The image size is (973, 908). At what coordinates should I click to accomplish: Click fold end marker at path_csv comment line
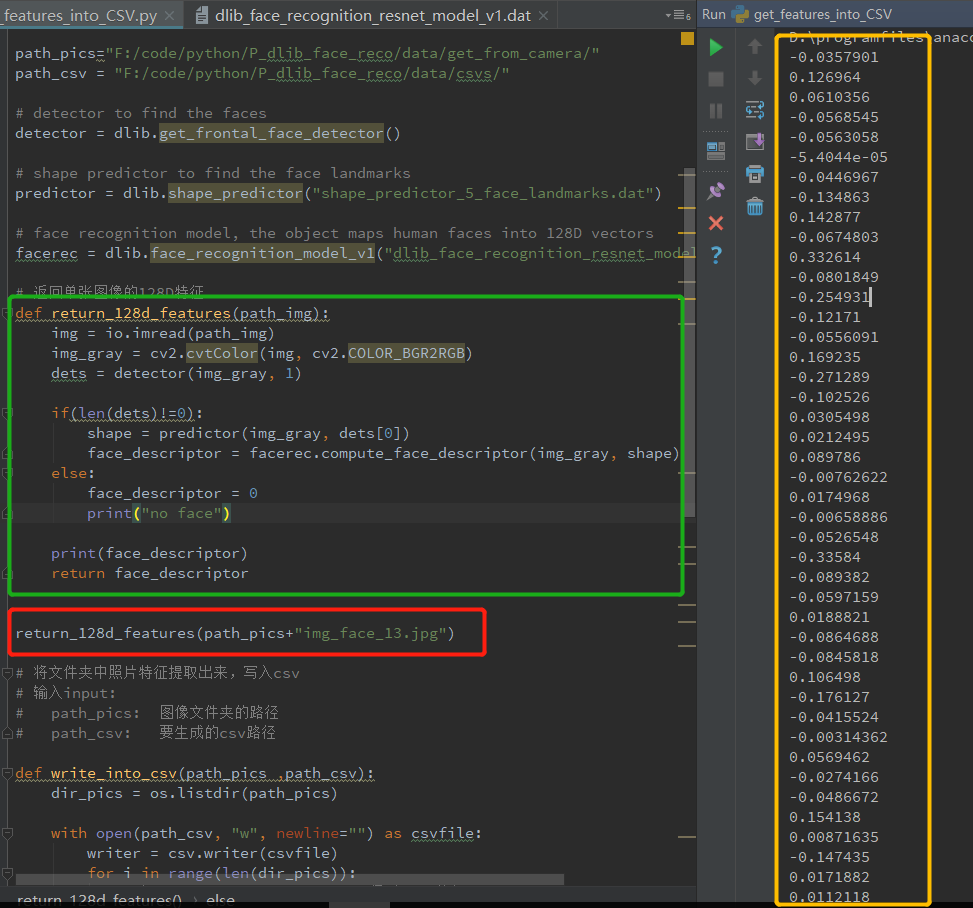click(x=7, y=733)
